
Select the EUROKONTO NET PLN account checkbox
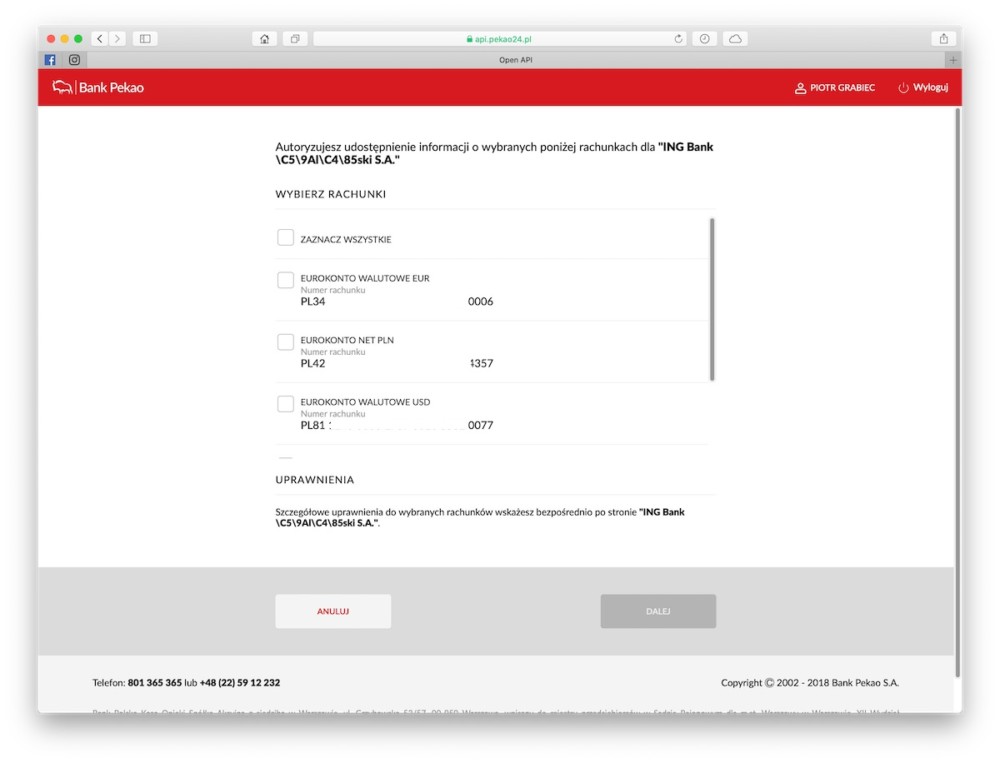pos(286,342)
